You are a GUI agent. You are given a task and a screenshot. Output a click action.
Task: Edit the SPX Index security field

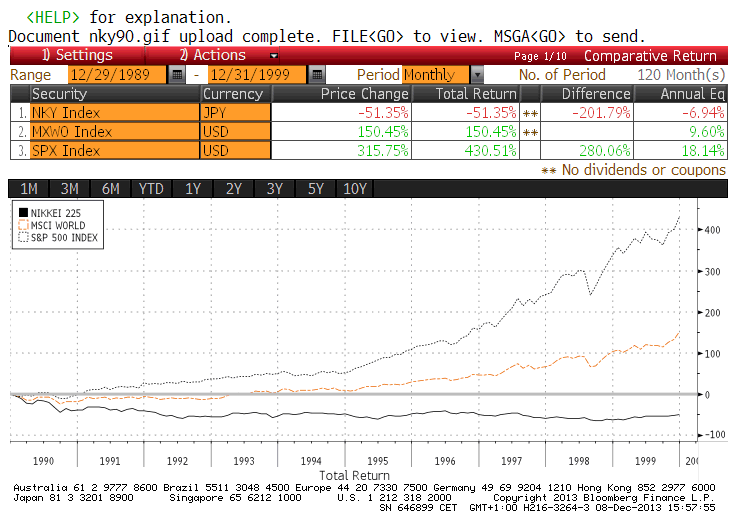[x=115, y=151]
